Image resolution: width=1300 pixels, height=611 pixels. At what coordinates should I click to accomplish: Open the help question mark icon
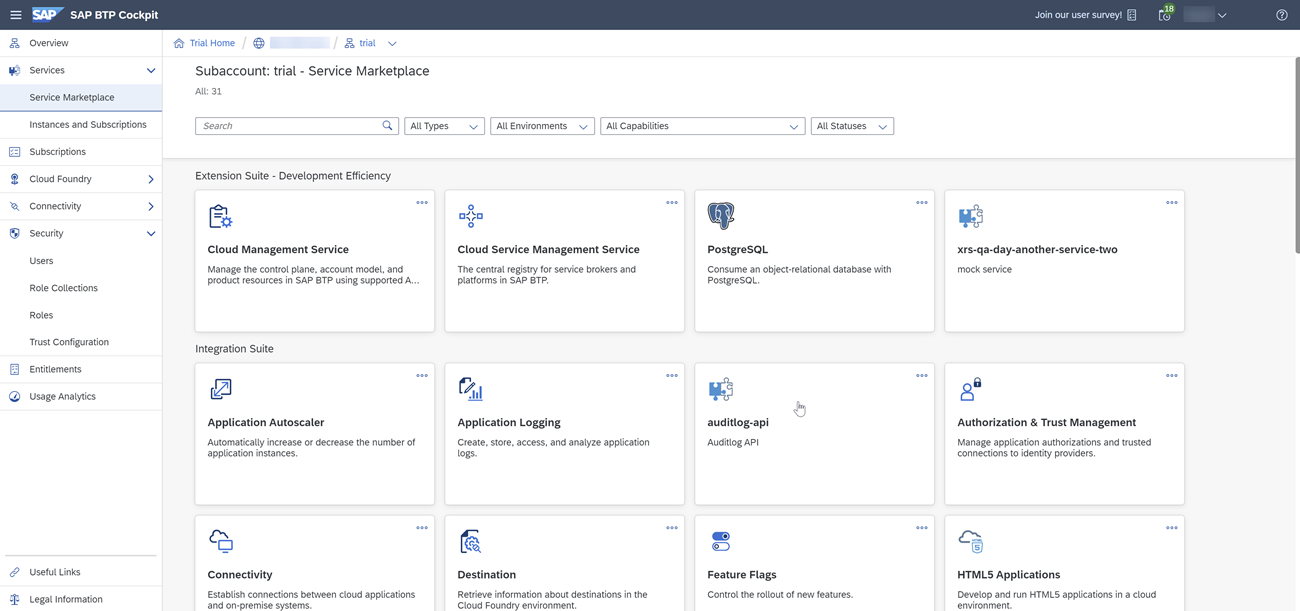point(1282,15)
